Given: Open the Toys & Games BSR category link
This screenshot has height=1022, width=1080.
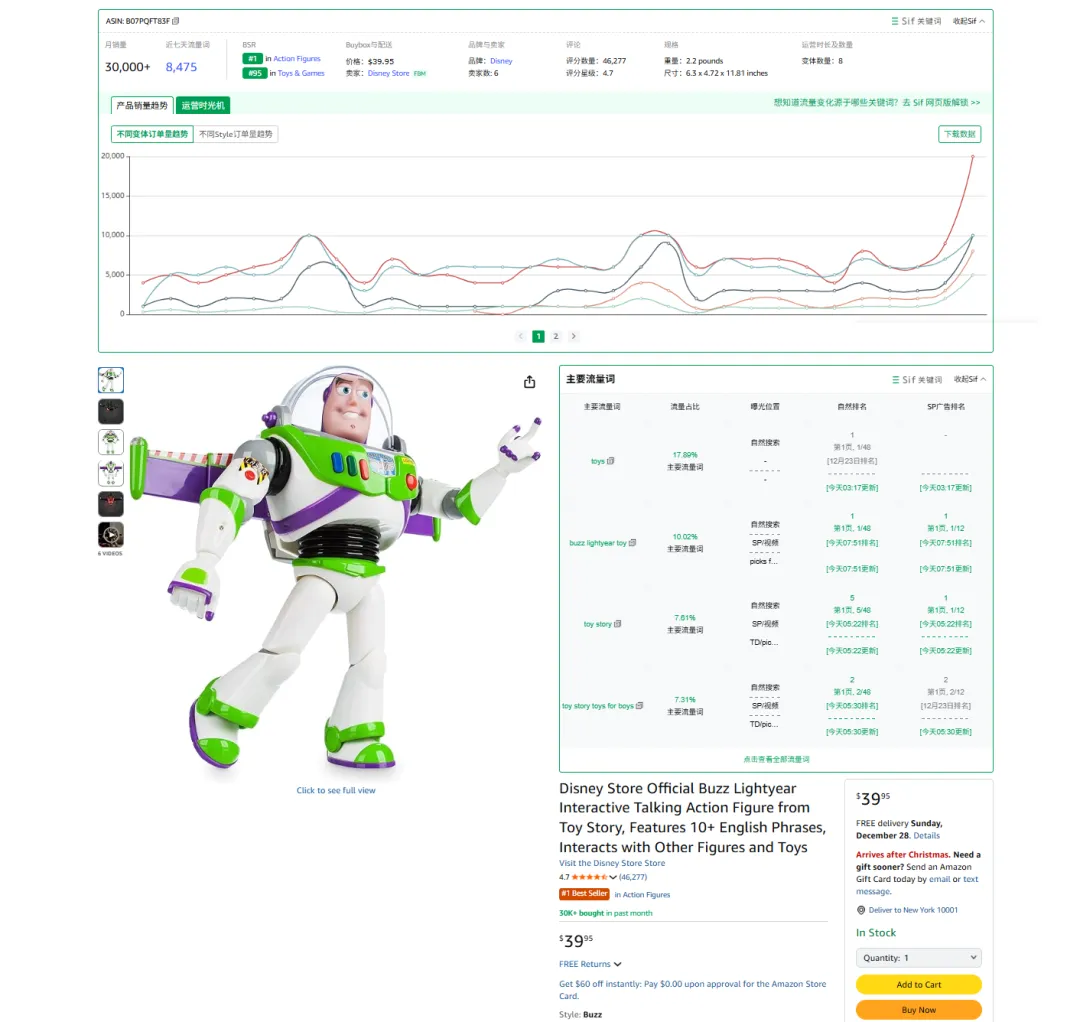Looking at the screenshot, I should pyautogui.click(x=301, y=73).
